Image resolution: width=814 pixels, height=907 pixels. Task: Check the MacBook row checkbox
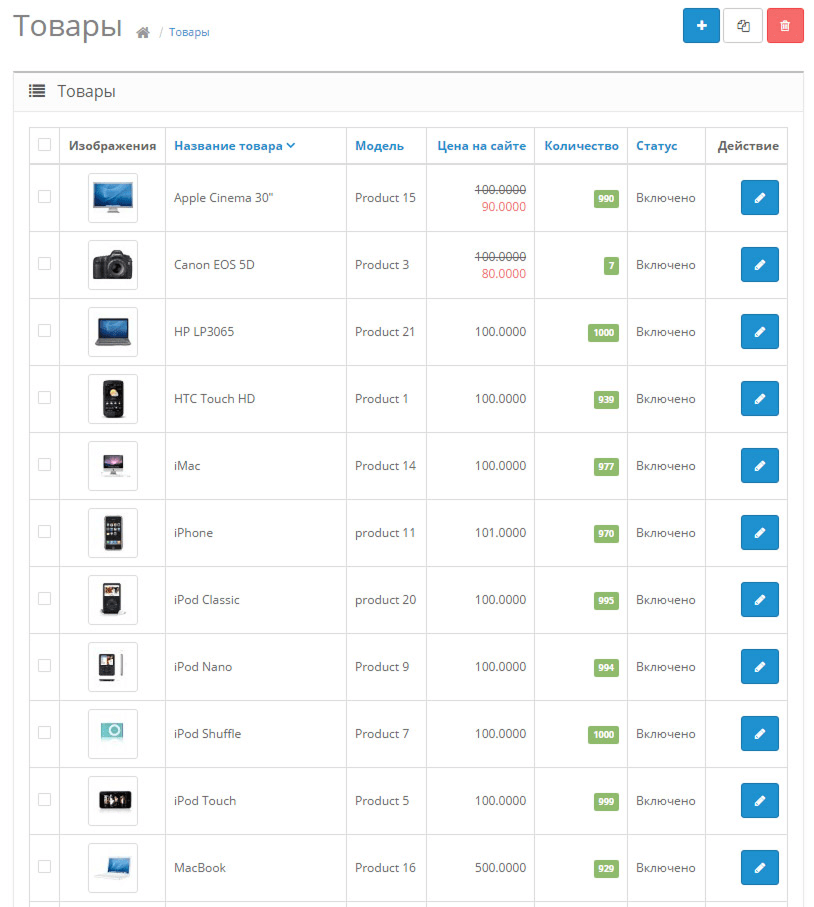45,867
